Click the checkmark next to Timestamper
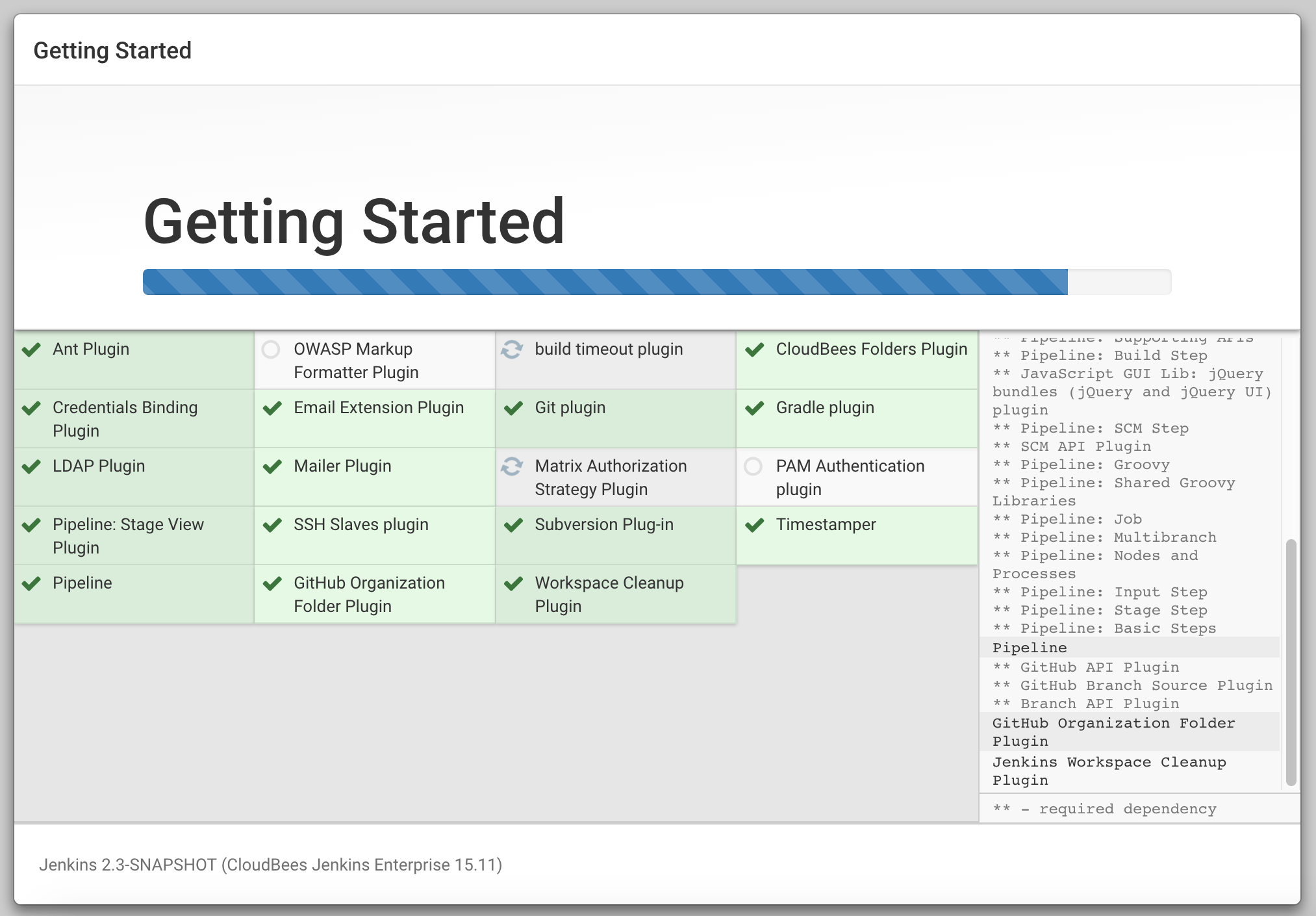Image resolution: width=1316 pixels, height=916 pixels. coord(754,525)
